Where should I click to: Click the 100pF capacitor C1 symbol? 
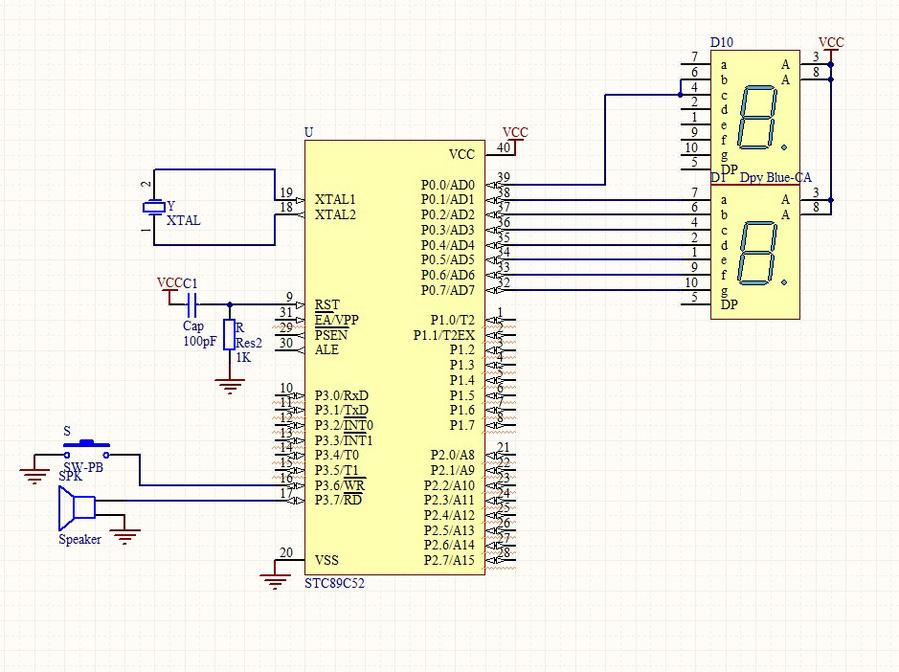tap(192, 304)
